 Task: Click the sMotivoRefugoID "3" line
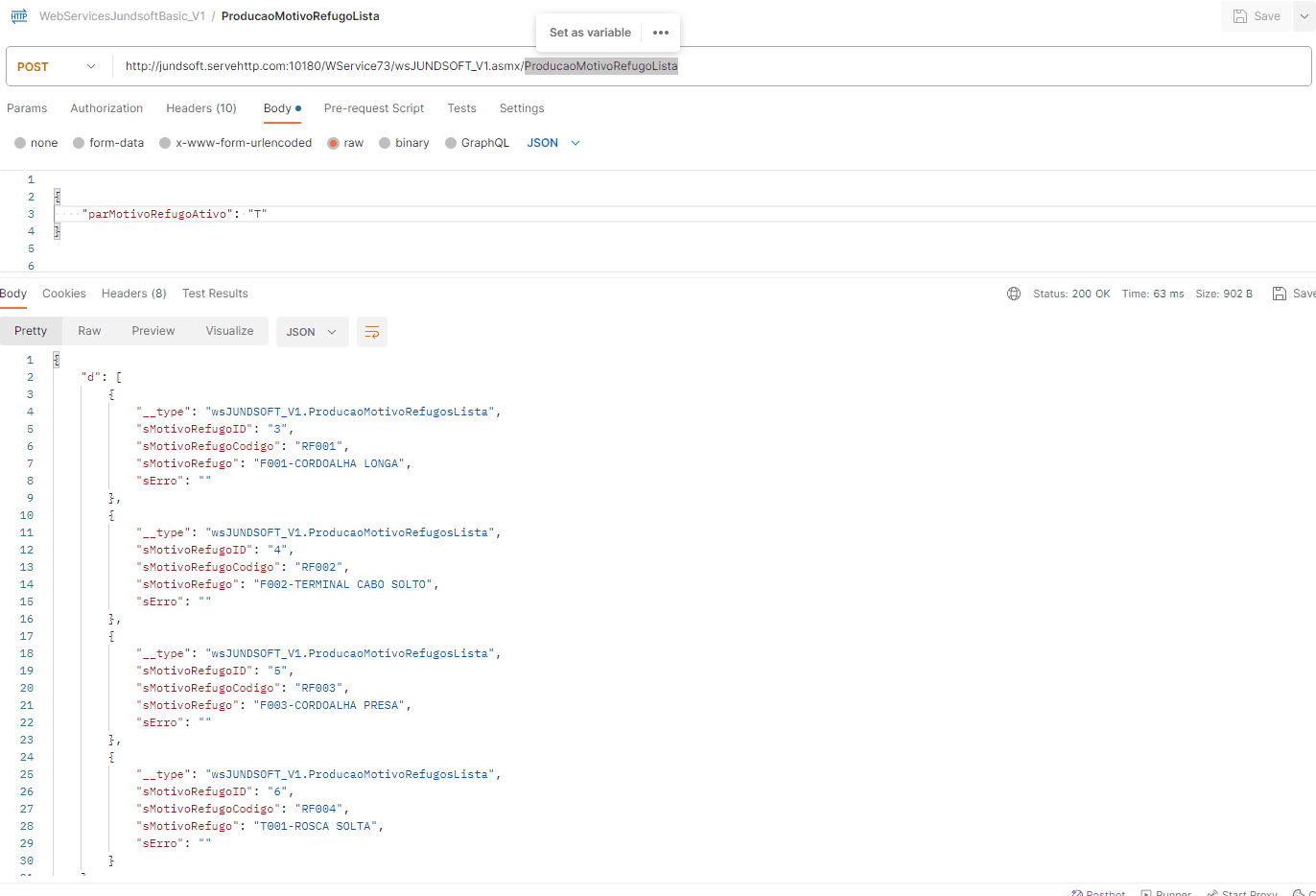pyautogui.click(x=216, y=429)
